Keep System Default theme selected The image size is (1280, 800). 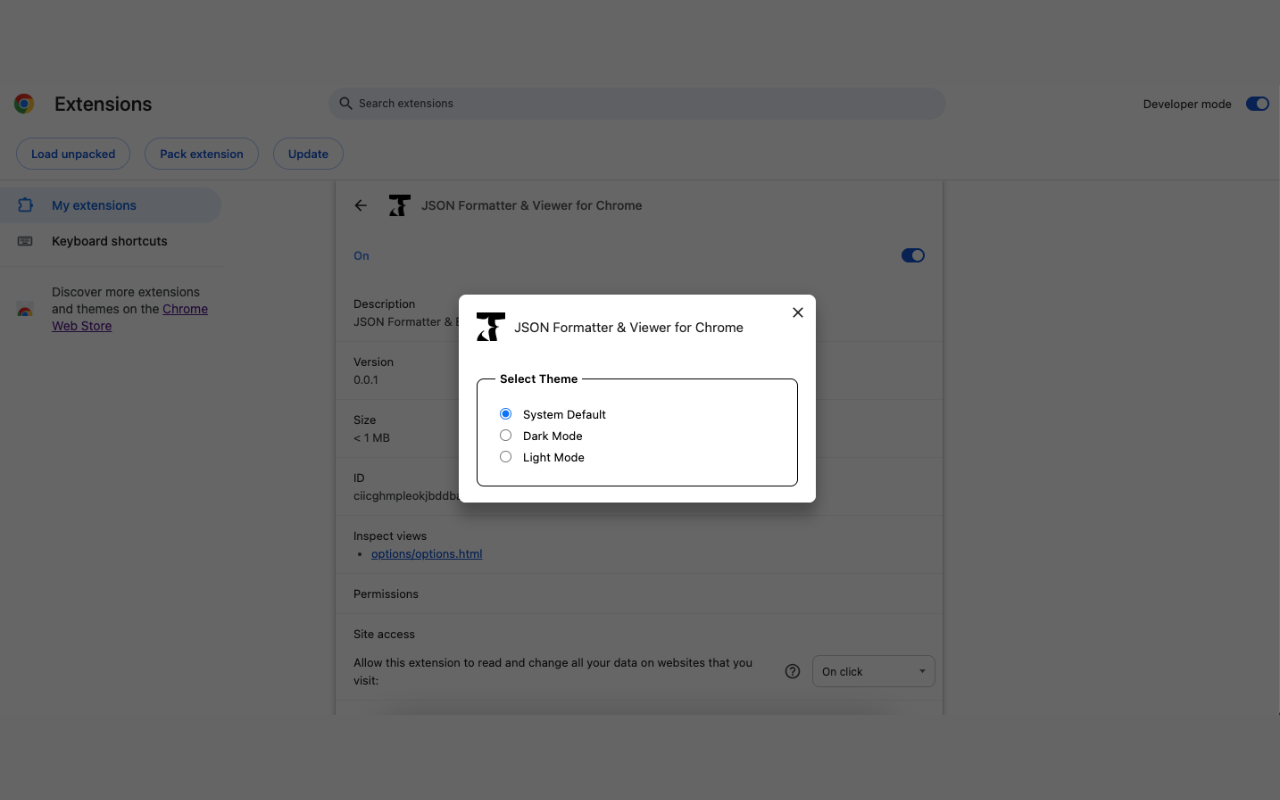pyautogui.click(x=506, y=413)
